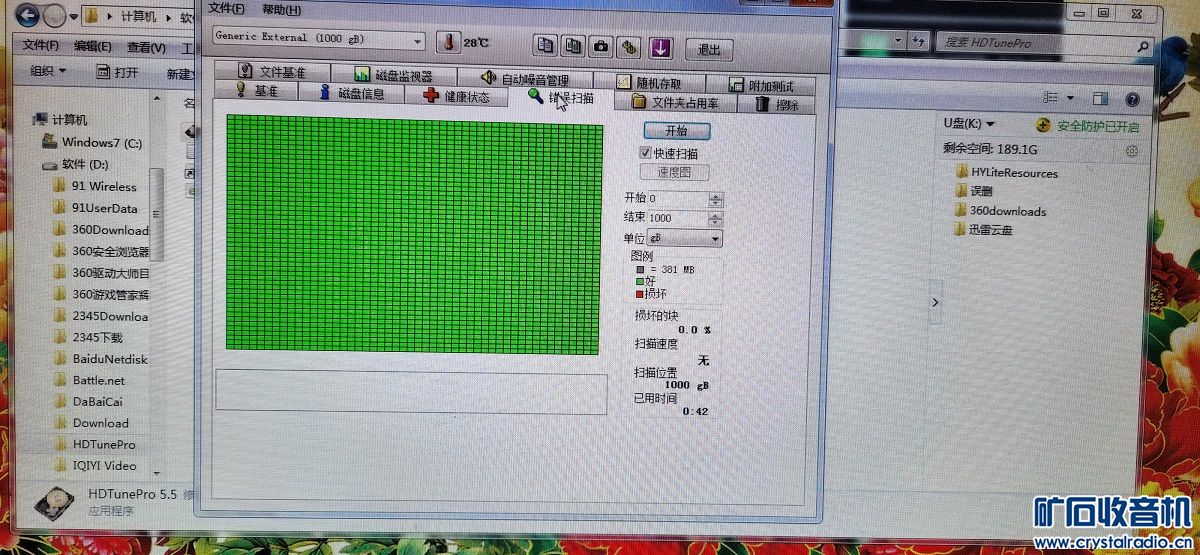Click the 开始 start scan button

click(676, 131)
